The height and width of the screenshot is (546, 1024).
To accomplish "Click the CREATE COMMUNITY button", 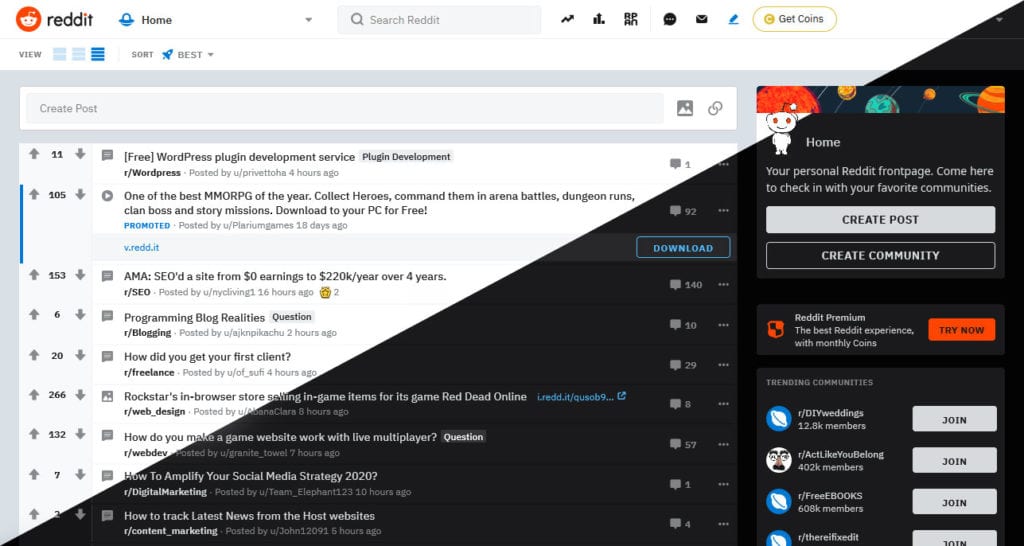I will pyautogui.click(x=880, y=255).
